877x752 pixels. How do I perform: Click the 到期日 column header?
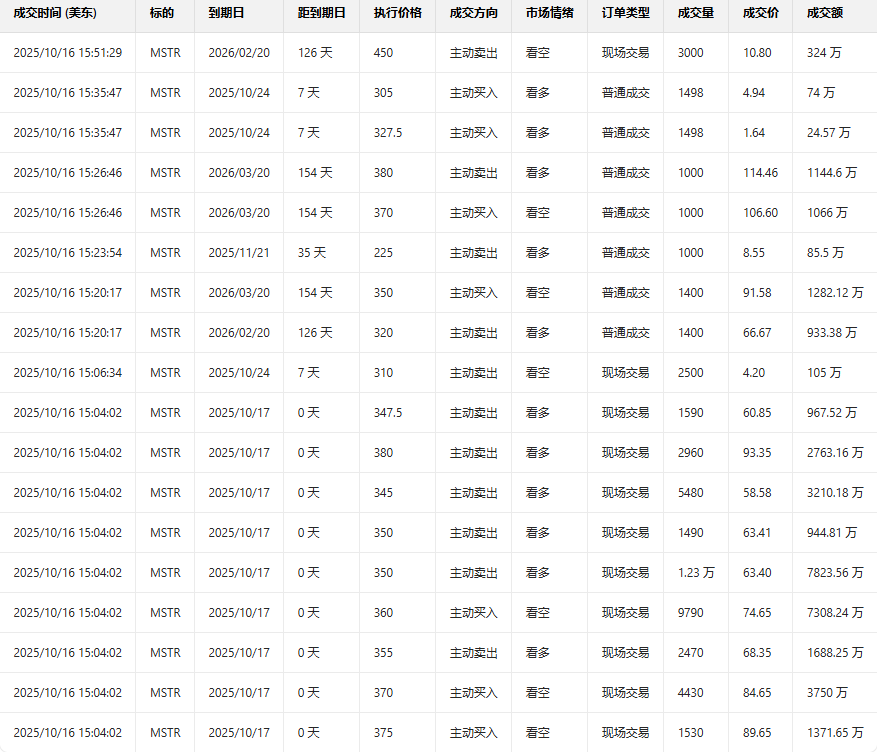(227, 13)
